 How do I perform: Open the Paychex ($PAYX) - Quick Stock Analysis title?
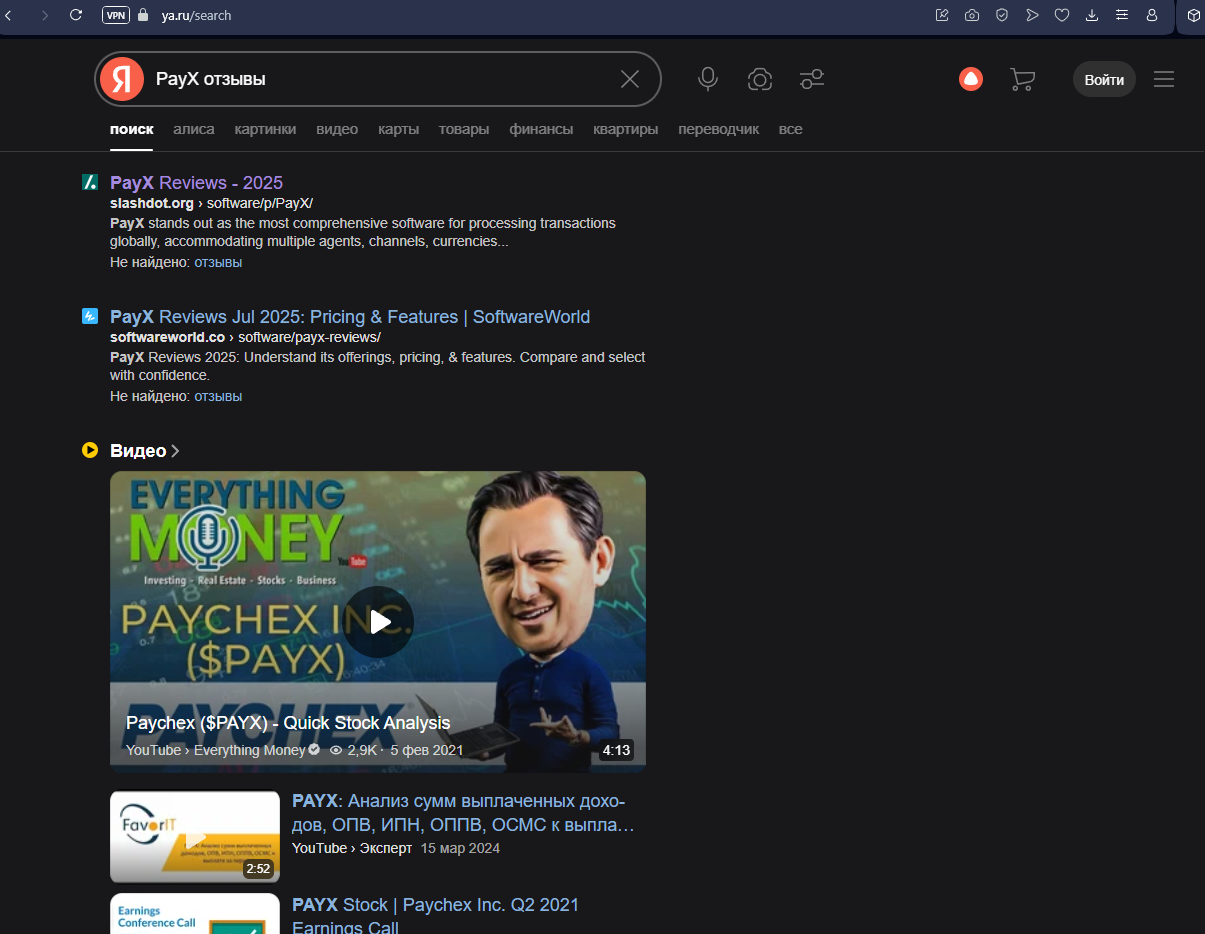point(288,723)
